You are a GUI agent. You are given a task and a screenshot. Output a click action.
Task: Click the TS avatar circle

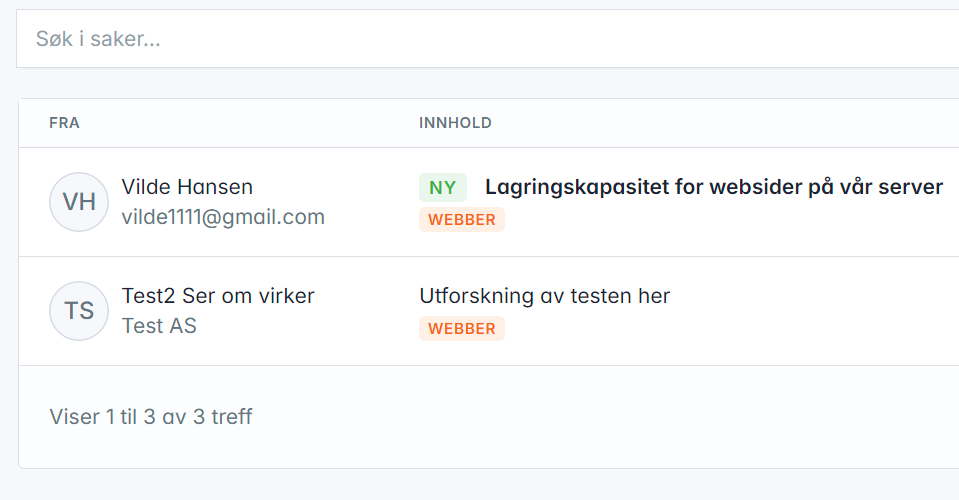click(x=79, y=311)
